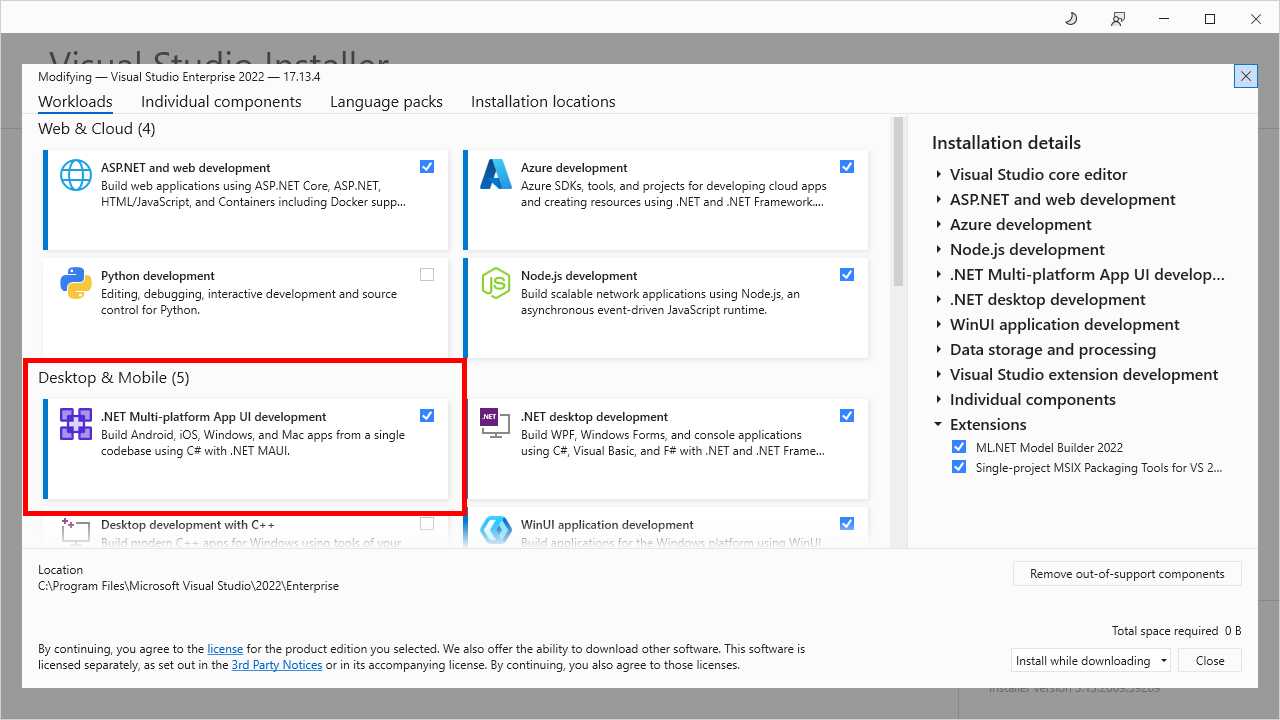
Task: Expand WinUI application development details
Action: [x=939, y=324]
